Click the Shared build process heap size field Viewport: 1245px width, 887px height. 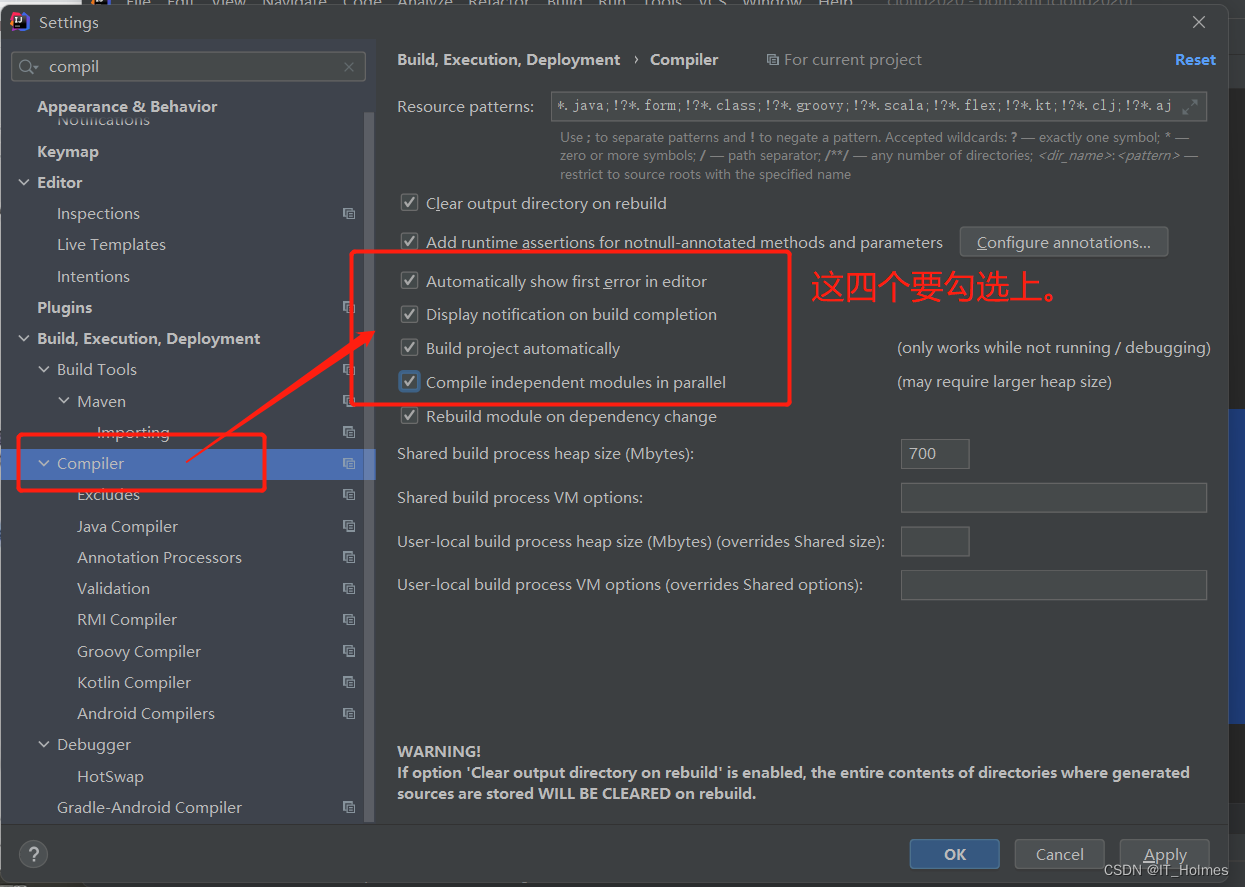coord(935,453)
